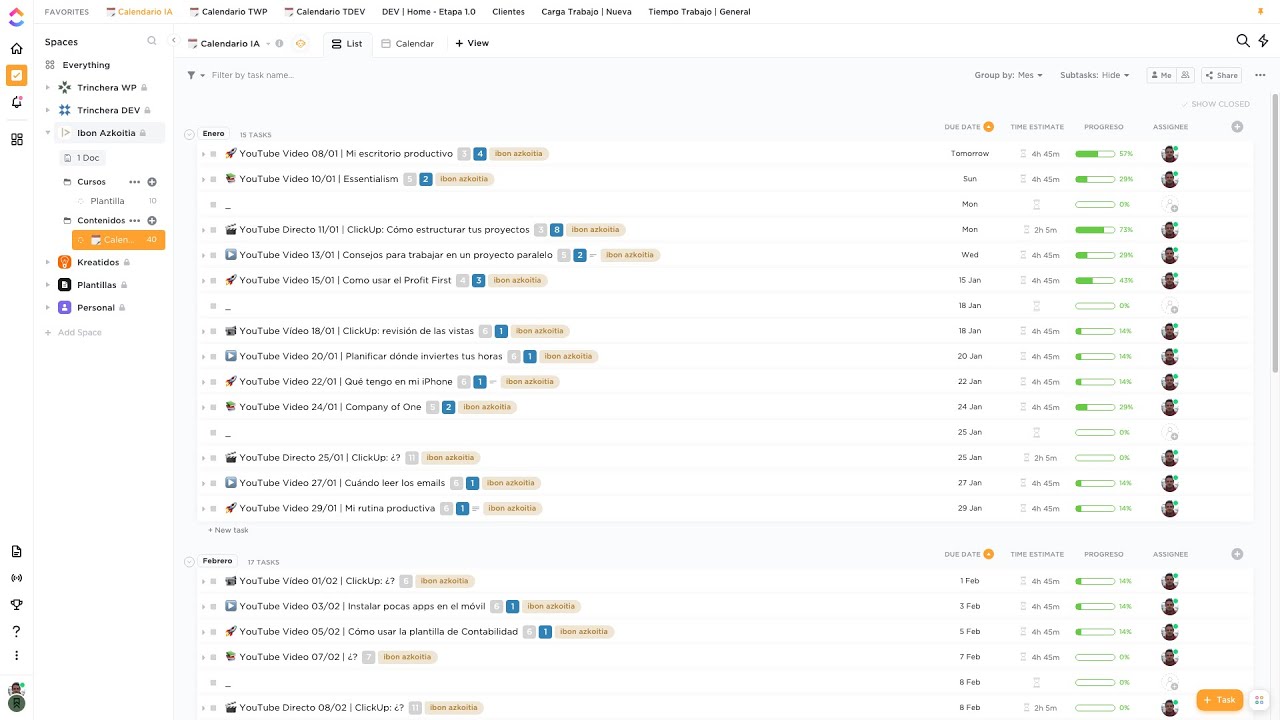Add a column with plus icon in Enero header

click(1237, 127)
